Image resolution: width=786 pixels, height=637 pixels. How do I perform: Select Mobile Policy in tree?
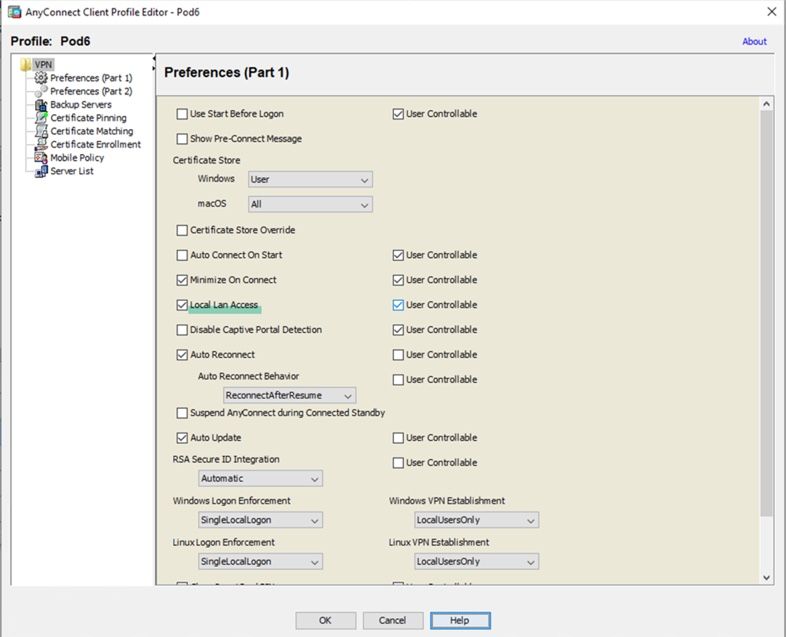click(x=77, y=158)
